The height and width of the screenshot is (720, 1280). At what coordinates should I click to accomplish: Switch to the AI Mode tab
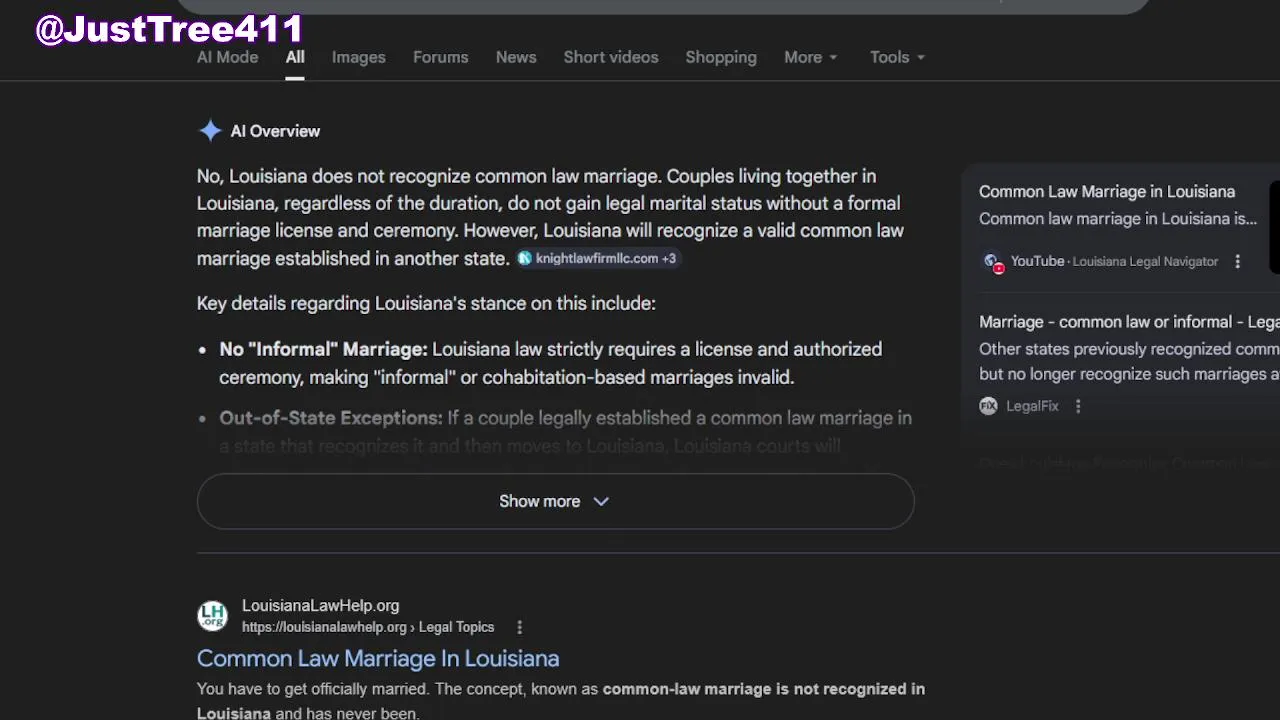tap(227, 57)
